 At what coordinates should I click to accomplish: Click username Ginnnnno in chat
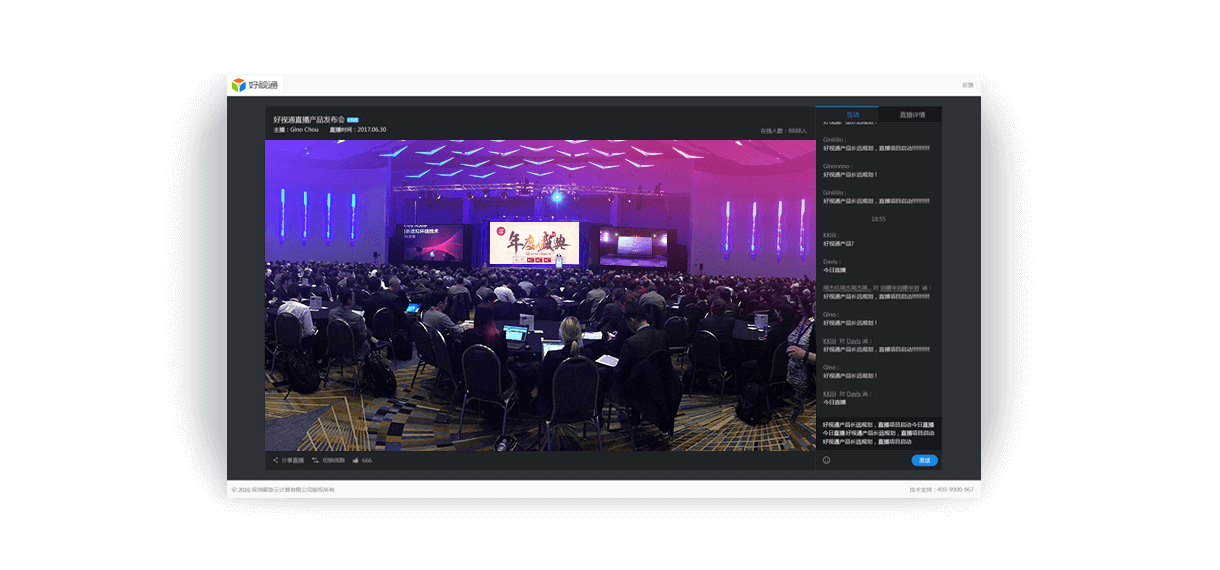pyautogui.click(x=837, y=166)
